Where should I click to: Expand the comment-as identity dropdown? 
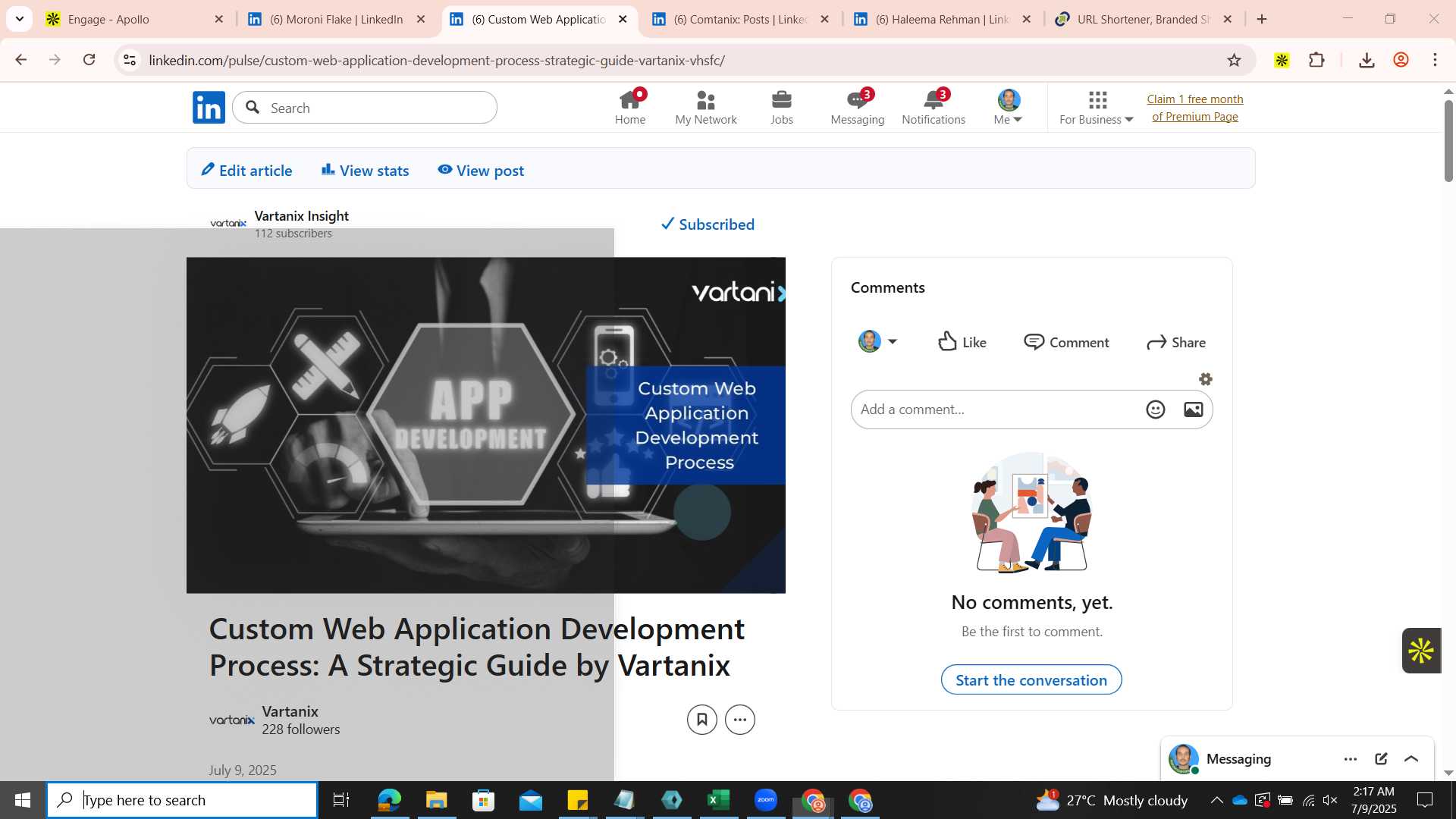pos(878,342)
